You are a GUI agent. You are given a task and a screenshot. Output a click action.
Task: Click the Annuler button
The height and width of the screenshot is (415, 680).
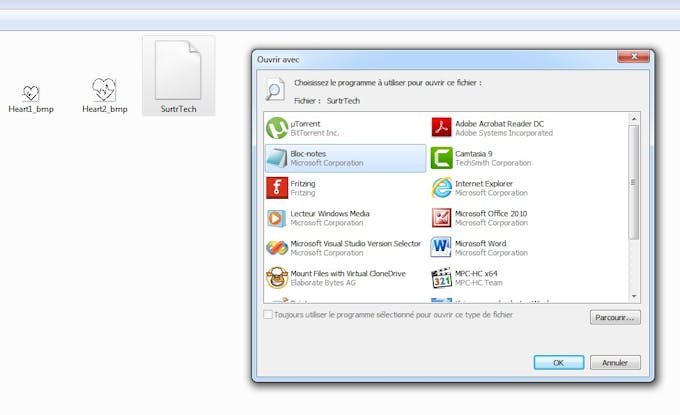click(x=615, y=363)
